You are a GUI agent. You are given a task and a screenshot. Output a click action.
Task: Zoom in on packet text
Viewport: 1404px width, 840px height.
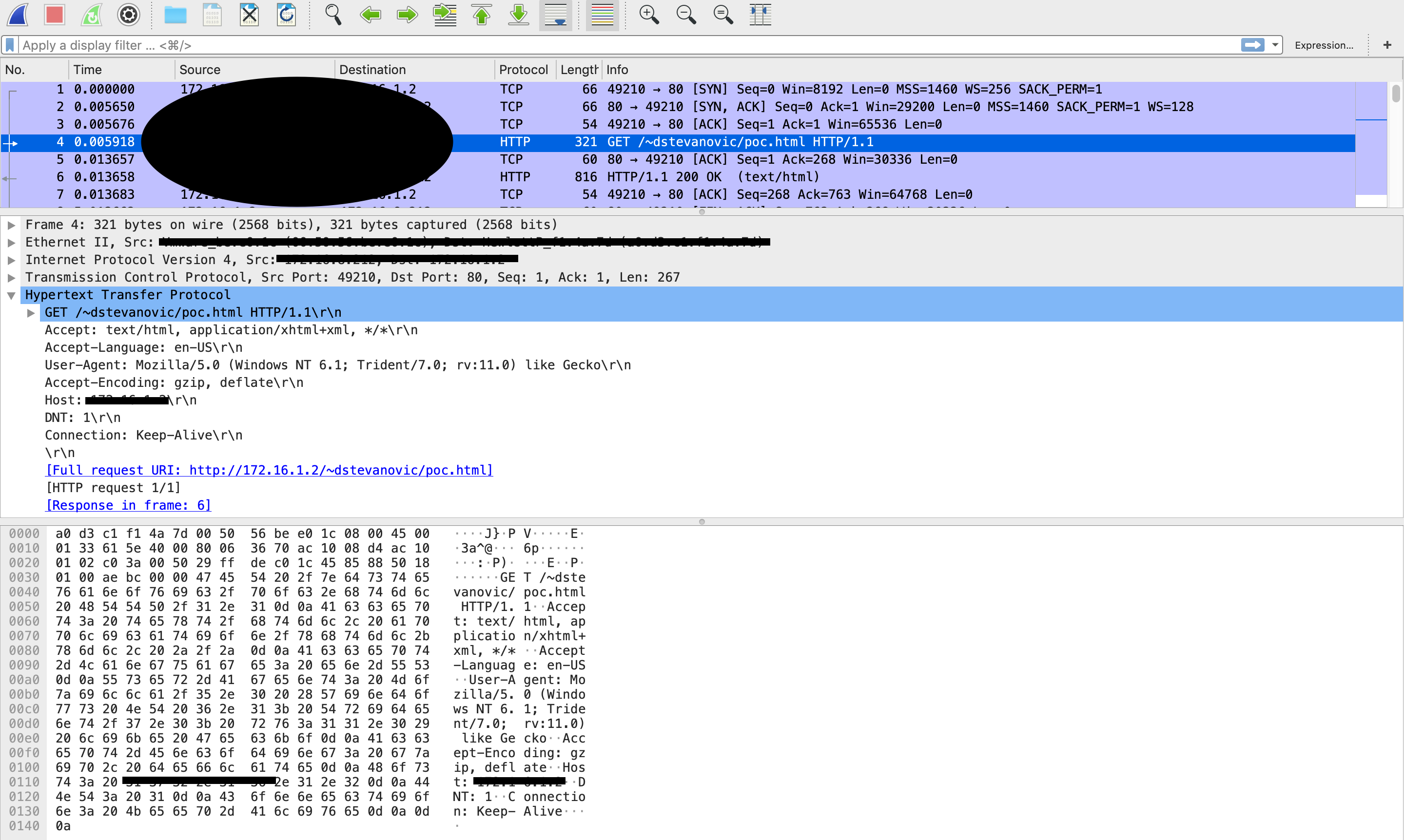coord(649,15)
